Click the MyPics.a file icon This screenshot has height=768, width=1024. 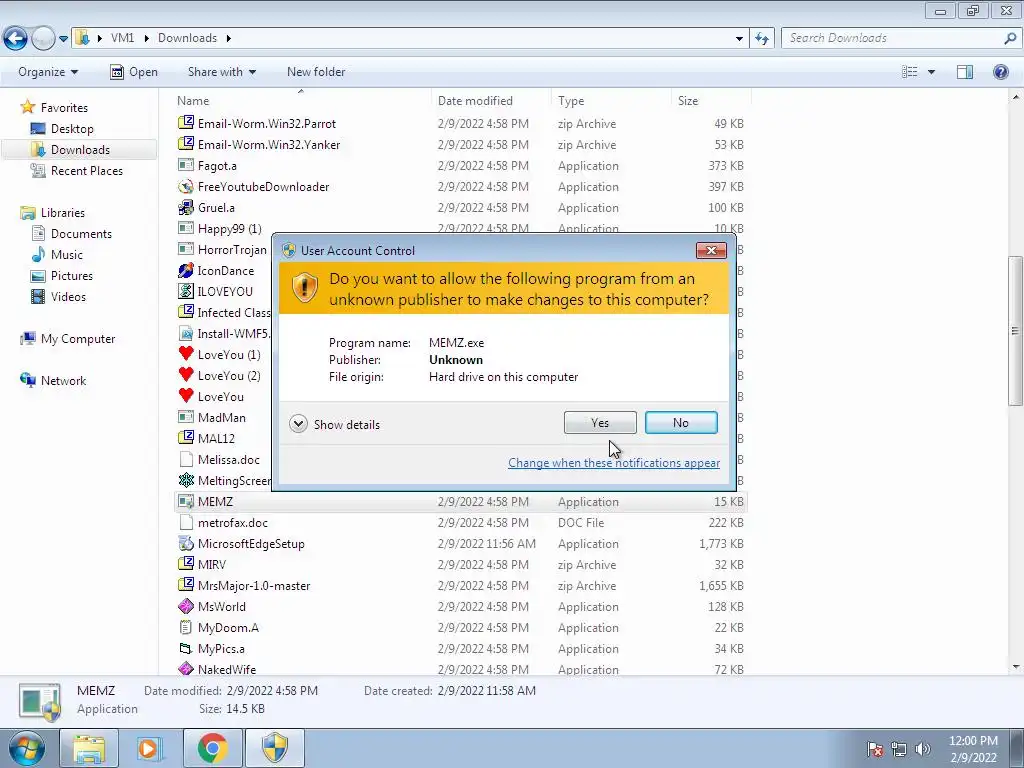pyautogui.click(x=186, y=648)
